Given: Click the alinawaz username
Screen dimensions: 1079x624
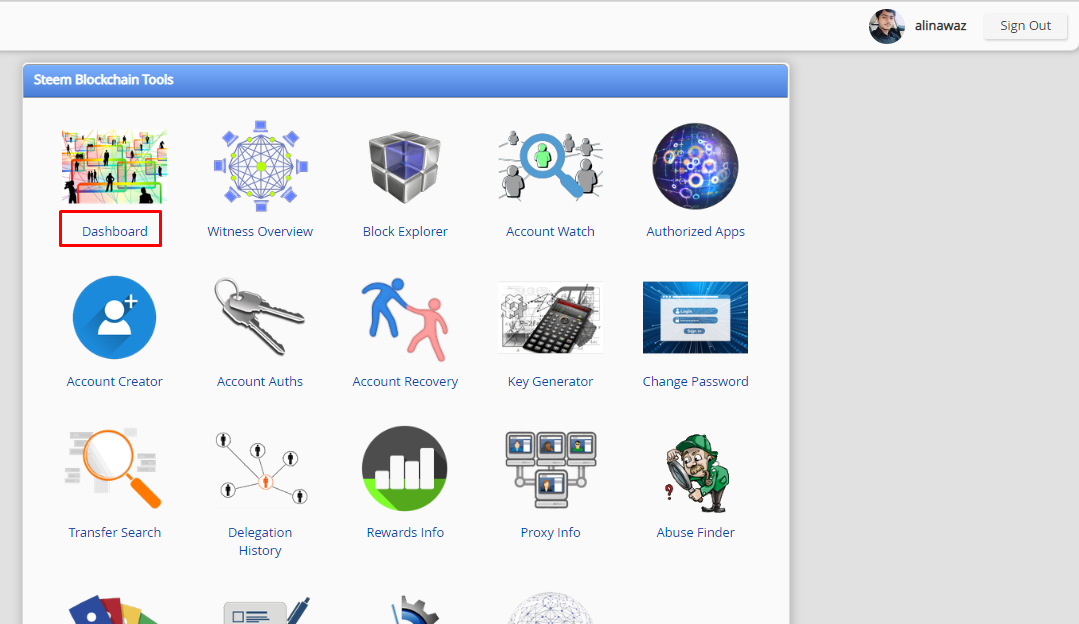Looking at the screenshot, I should pyautogui.click(x=940, y=25).
